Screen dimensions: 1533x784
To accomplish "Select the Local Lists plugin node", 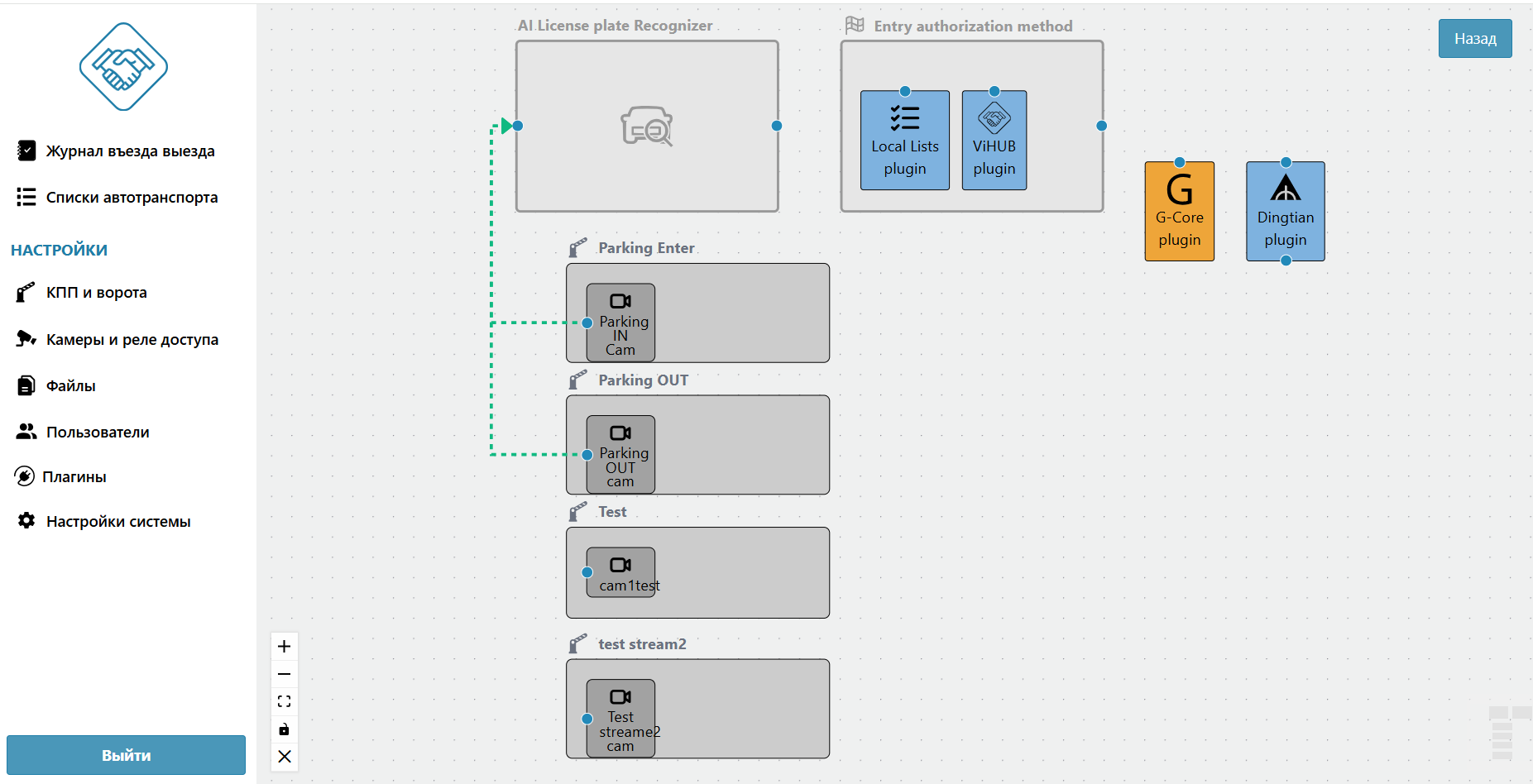I will coord(904,141).
